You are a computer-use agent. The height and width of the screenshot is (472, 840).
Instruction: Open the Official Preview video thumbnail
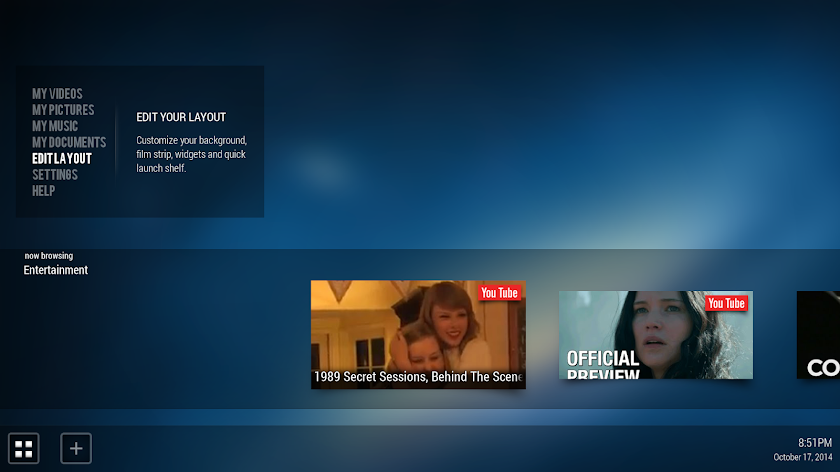click(x=656, y=335)
